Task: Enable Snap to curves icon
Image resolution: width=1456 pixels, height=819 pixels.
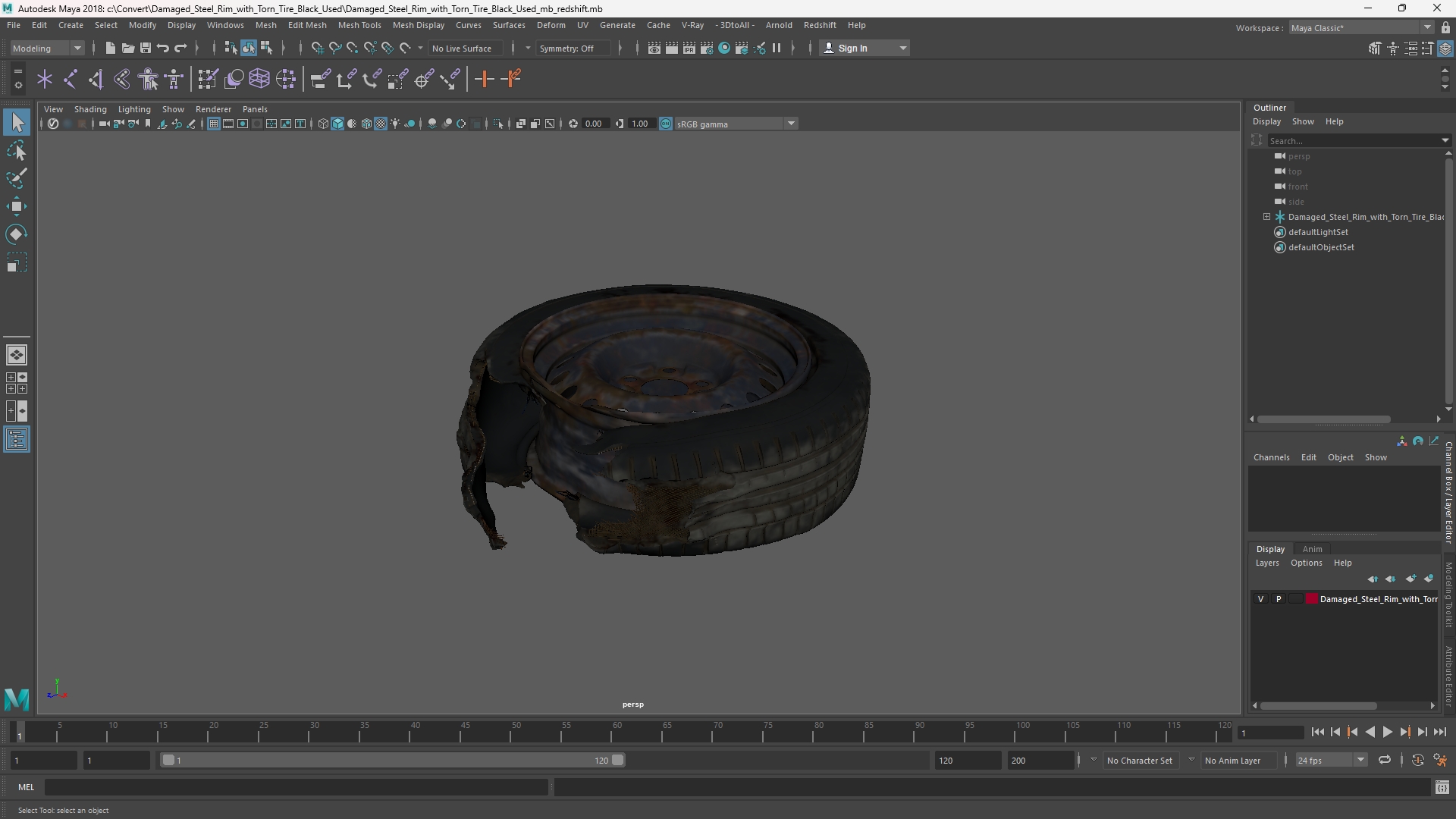Action: pos(334,48)
